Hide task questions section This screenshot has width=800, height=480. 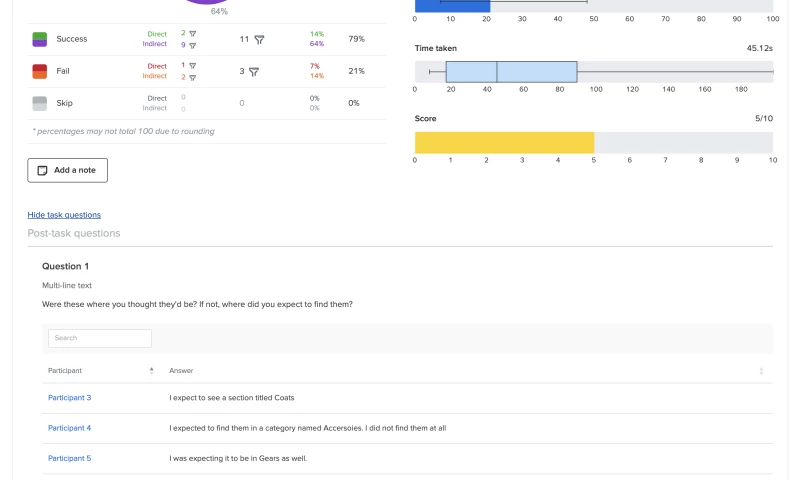click(x=64, y=215)
